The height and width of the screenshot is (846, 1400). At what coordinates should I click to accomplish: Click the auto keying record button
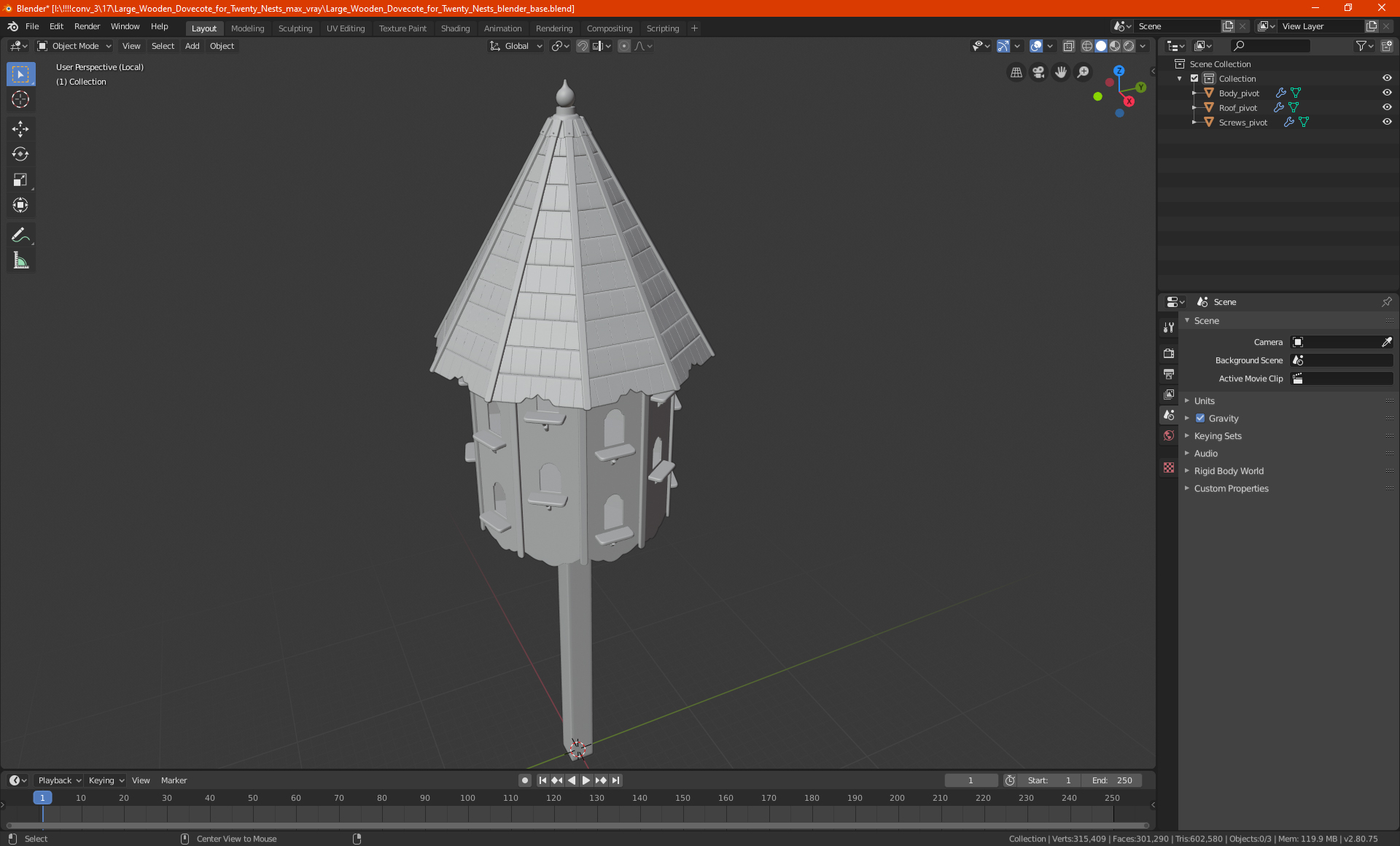524,780
